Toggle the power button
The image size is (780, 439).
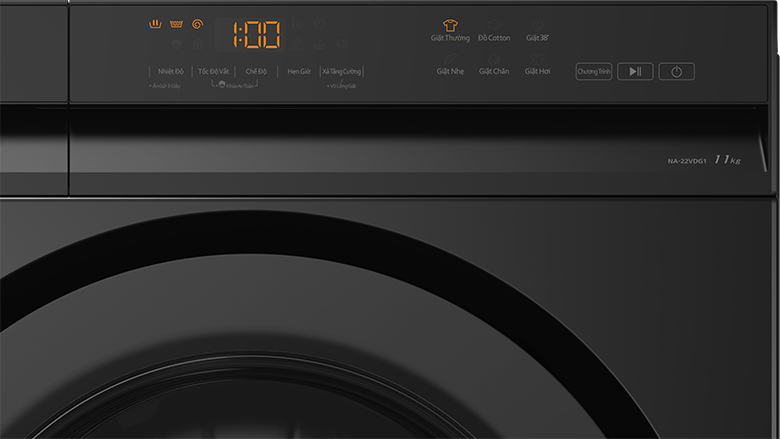pos(677,72)
